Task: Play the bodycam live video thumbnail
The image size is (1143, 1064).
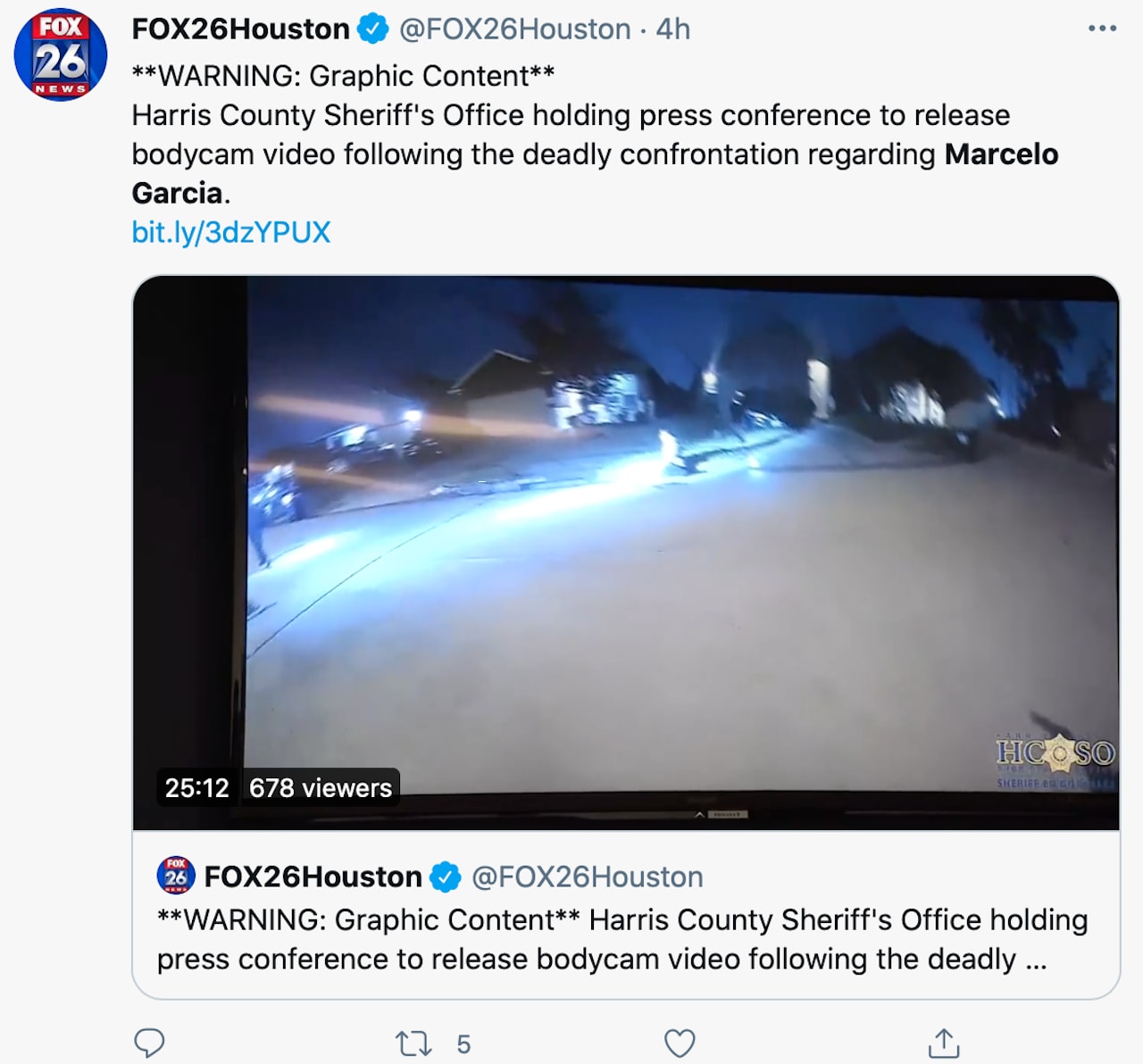Action: (x=626, y=553)
